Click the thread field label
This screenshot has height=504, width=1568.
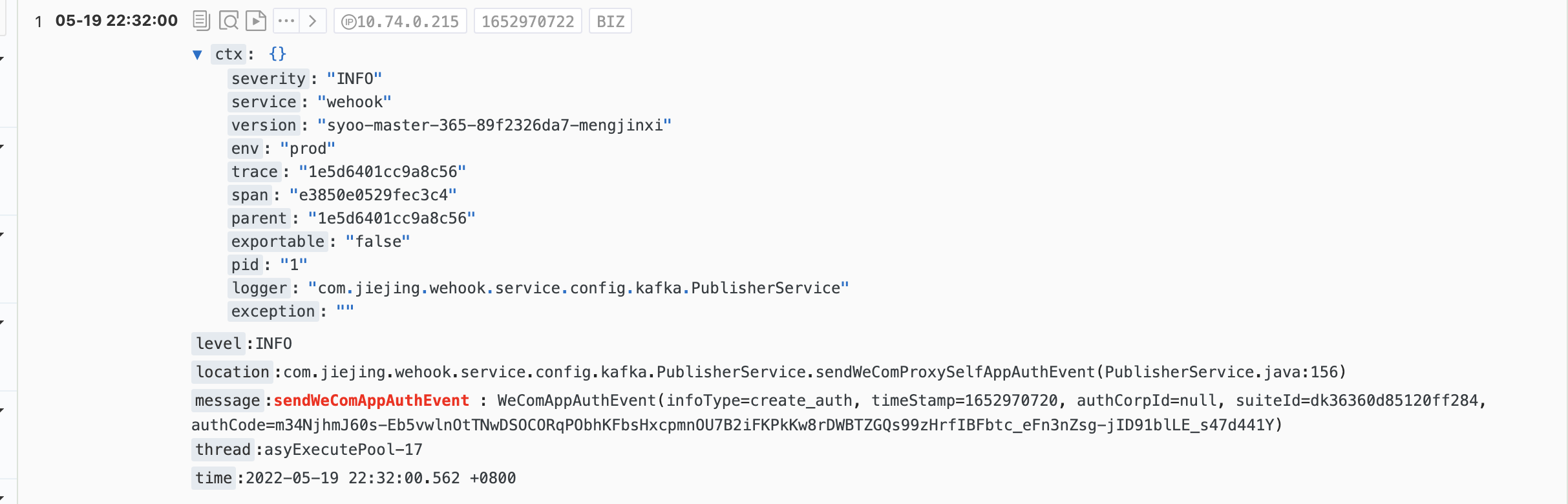[223, 450]
